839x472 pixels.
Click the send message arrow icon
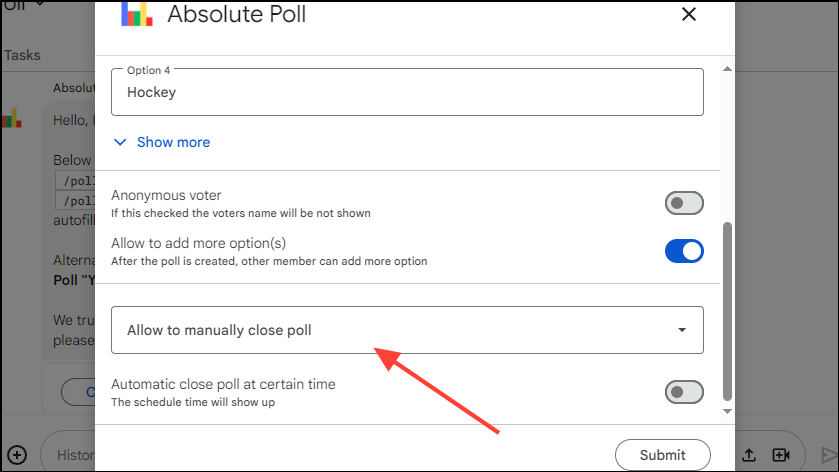tap(828, 455)
